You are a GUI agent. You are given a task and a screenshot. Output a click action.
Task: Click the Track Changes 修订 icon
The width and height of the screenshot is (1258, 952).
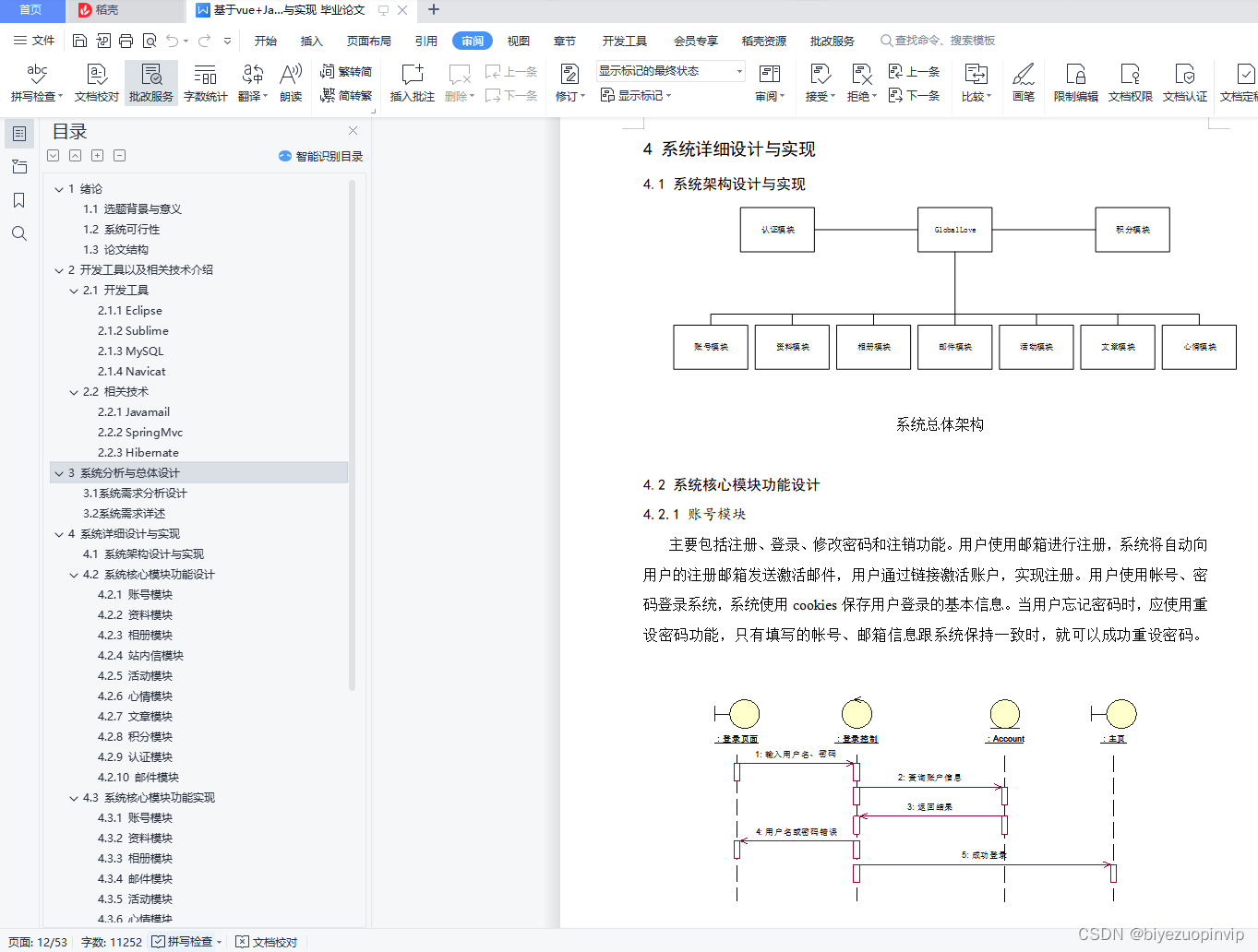tap(569, 75)
